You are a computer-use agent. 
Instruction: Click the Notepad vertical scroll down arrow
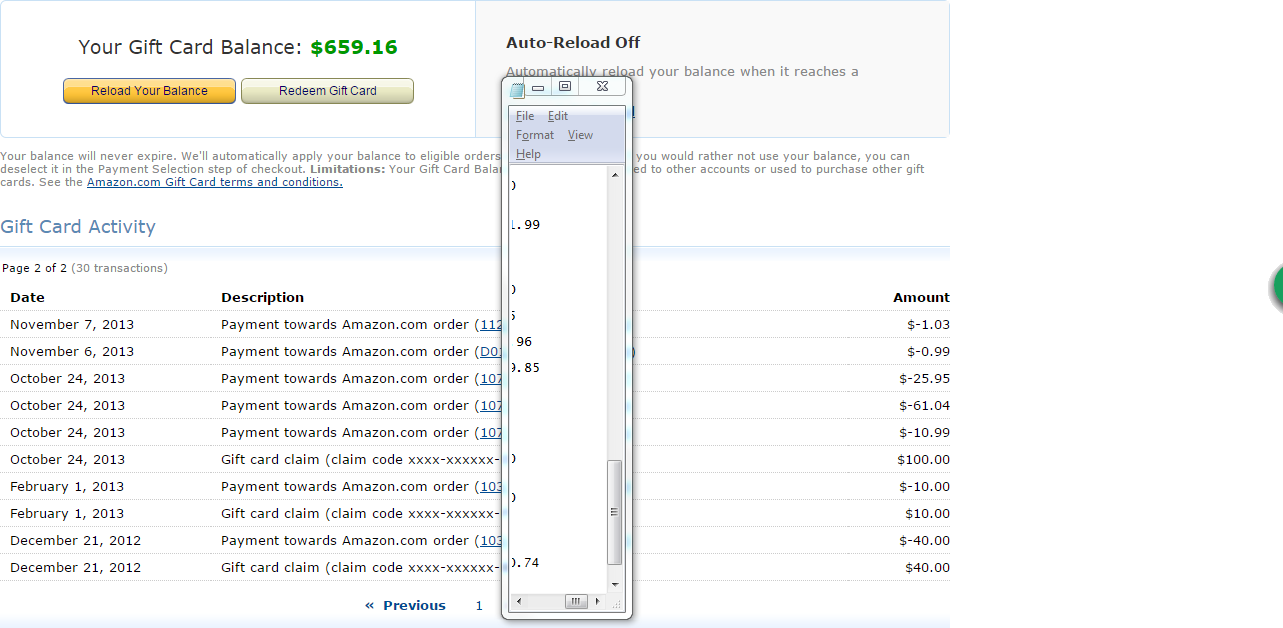[615, 585]
